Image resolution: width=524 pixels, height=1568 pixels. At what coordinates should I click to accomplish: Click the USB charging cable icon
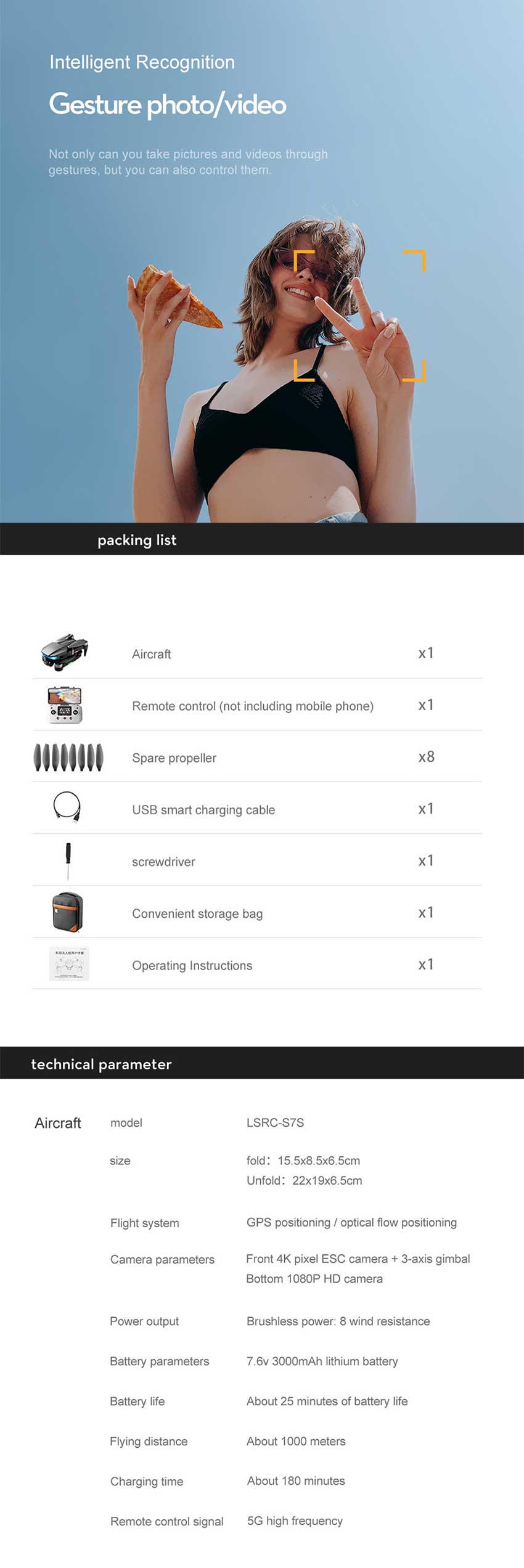coord(67,807)
